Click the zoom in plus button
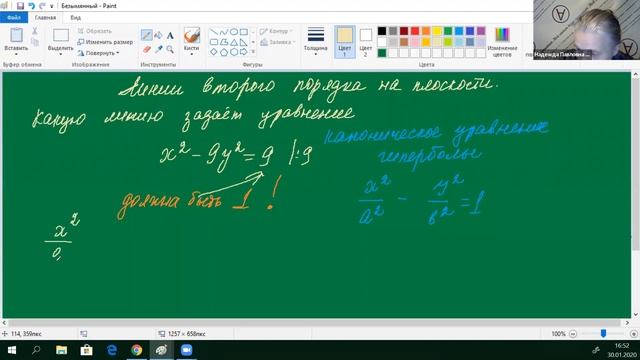 pyautogui.click(x=633, y=334)
